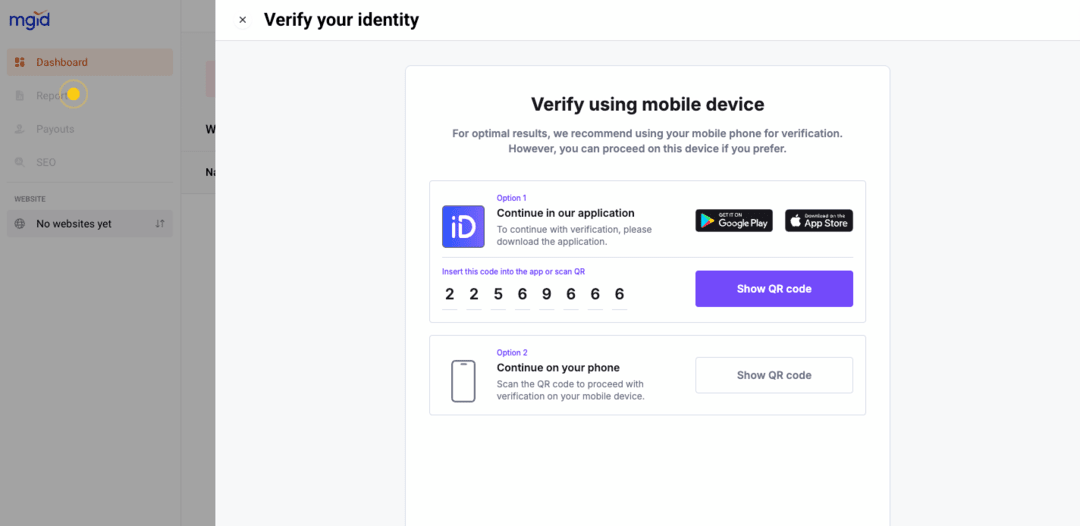Click the globe icon in website selector

(20, 224)
